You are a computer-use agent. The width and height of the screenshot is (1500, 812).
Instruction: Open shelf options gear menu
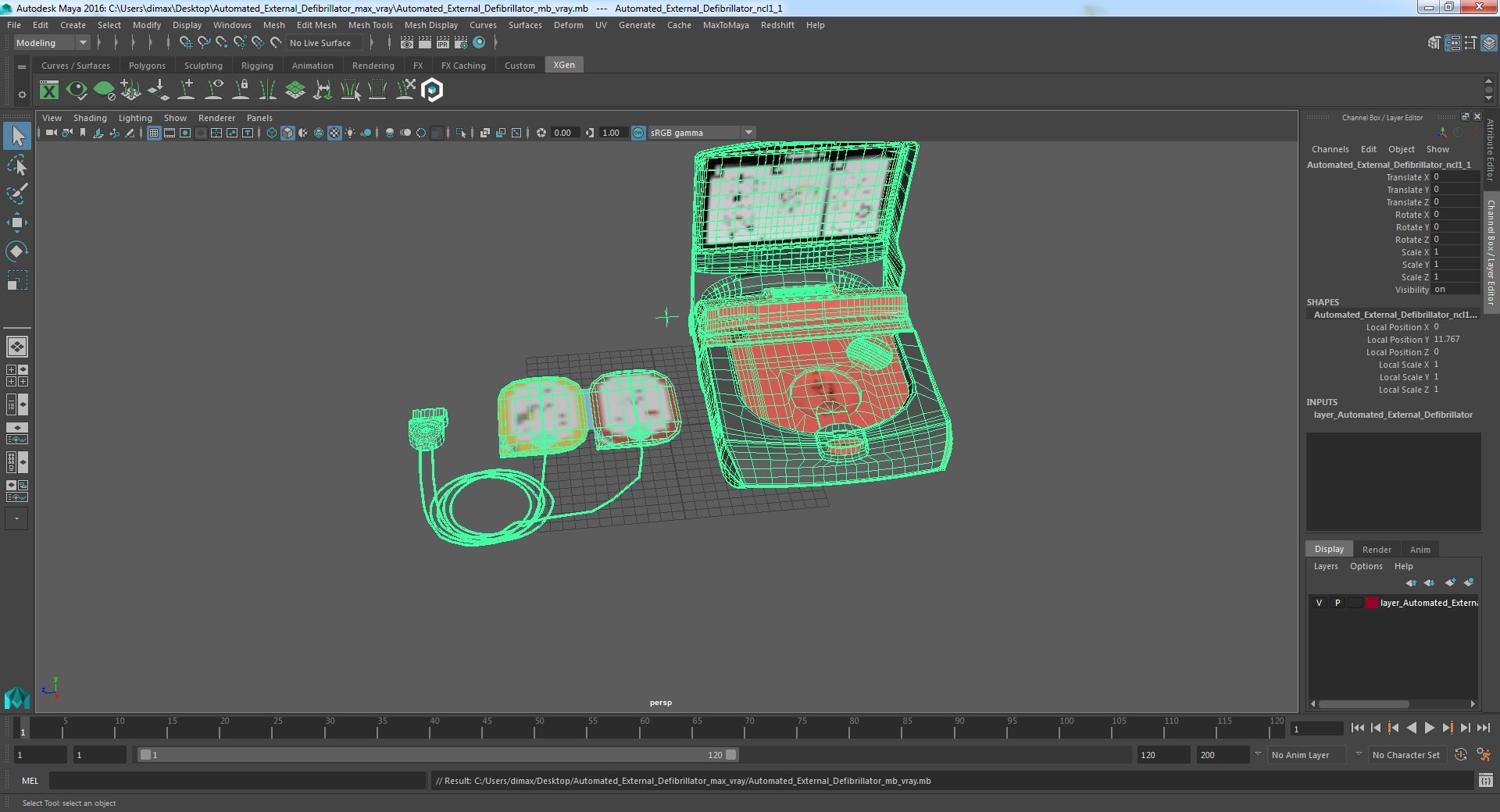tap(22, 95)
